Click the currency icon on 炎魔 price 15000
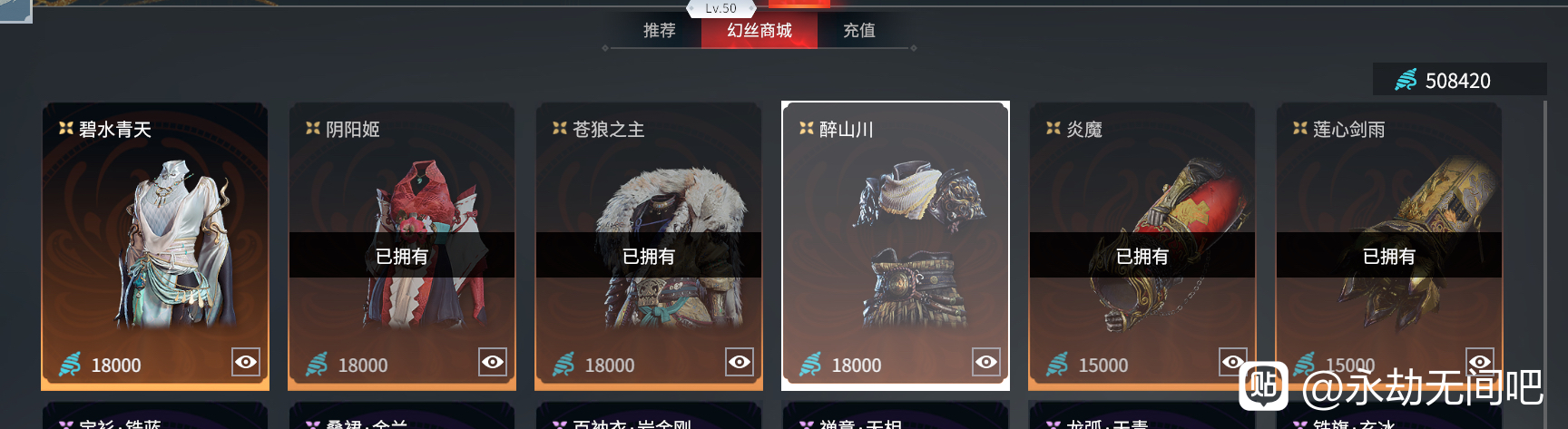This screenshot has width=1568, height=429. pos(1057,364)
